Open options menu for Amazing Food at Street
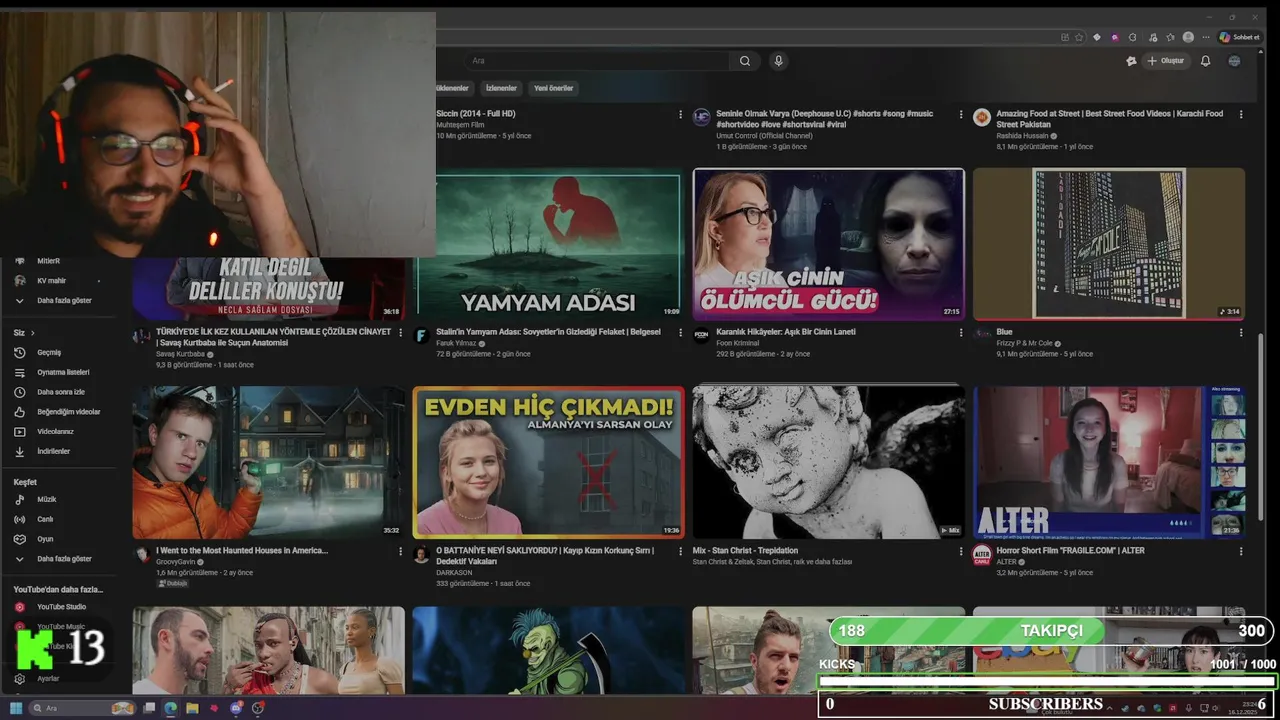 [1241, 115]
